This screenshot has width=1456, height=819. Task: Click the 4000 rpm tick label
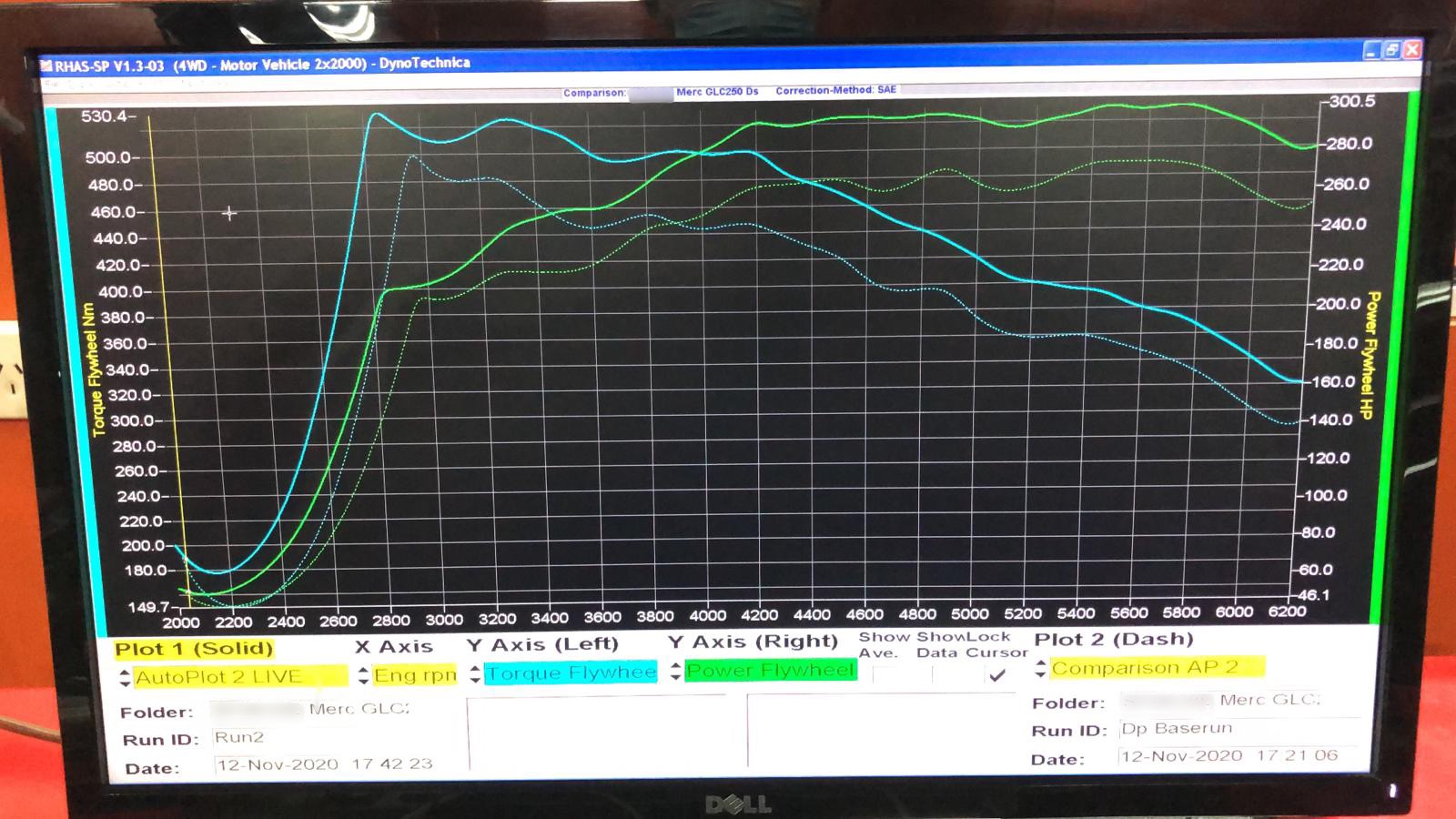click(707, 616)
